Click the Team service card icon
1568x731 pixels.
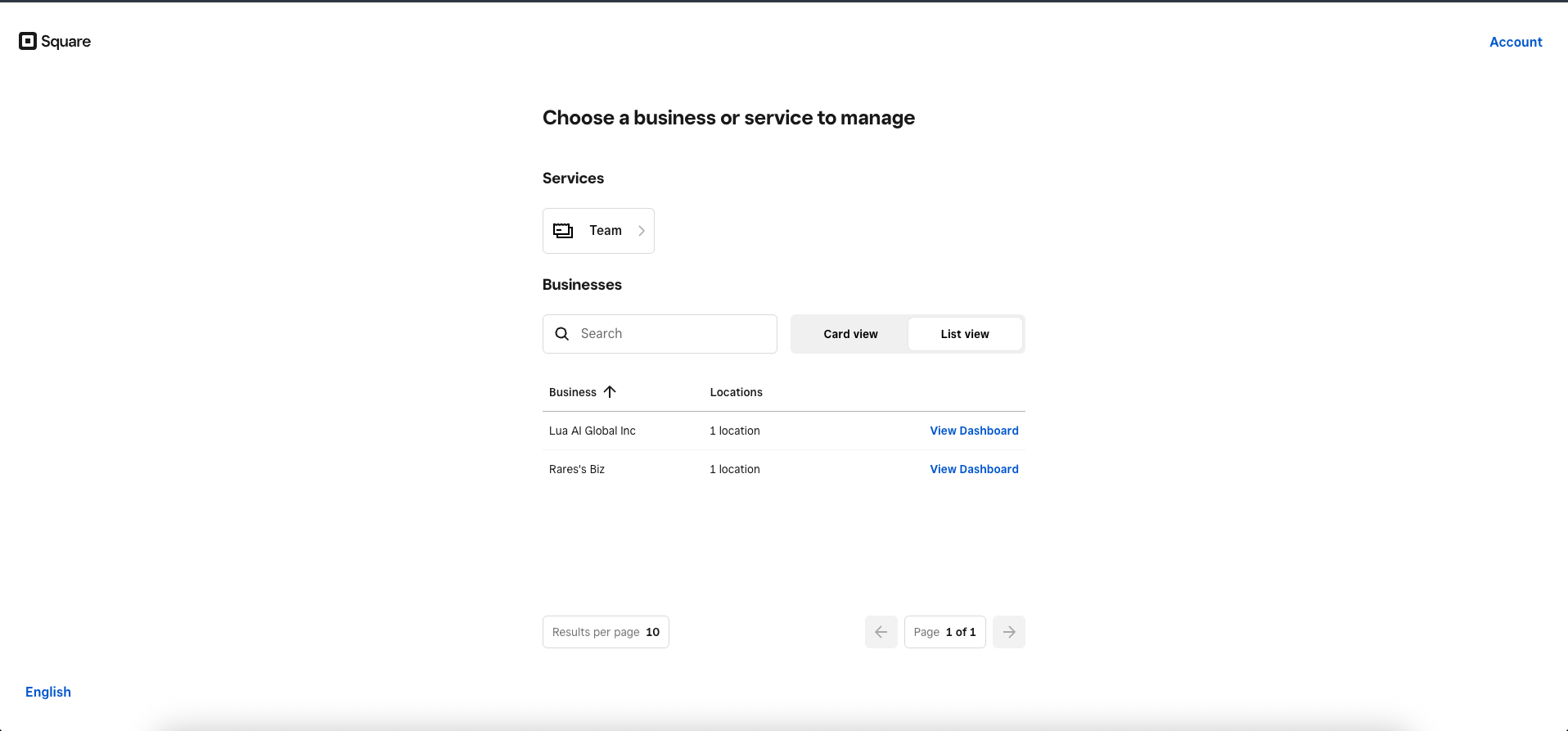point(563,231)
